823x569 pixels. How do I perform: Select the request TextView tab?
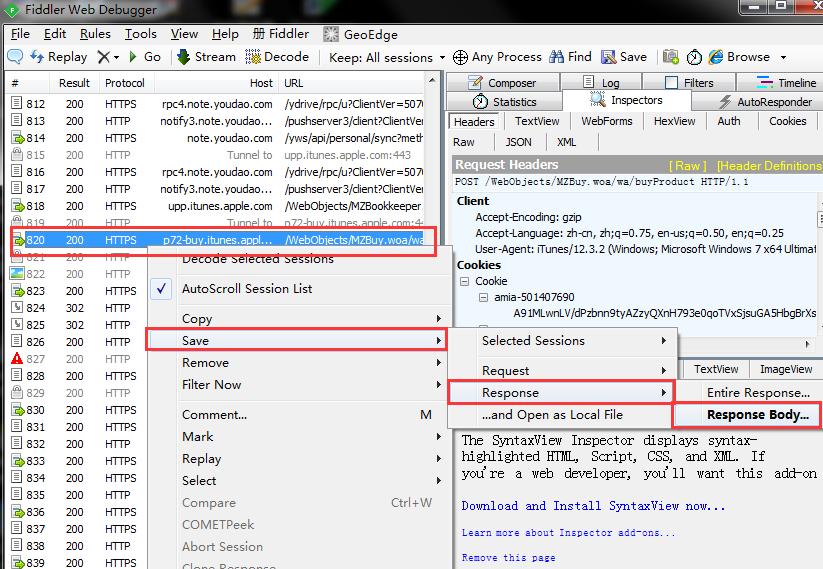coord(537,121)
